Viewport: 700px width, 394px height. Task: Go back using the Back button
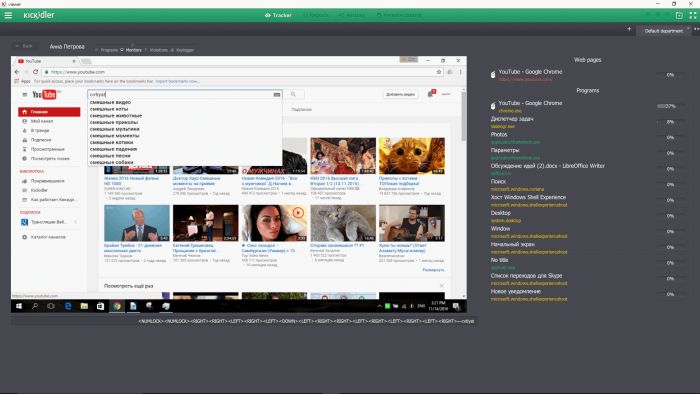point(24,46)
